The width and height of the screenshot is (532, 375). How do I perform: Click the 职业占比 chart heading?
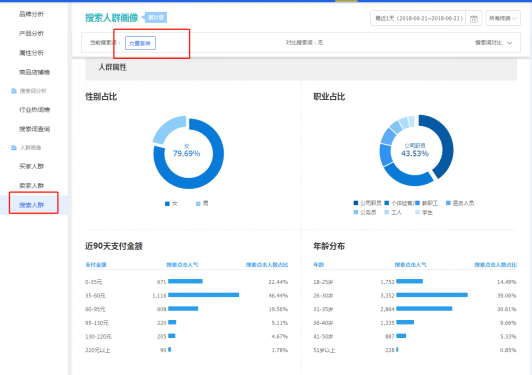point(329,97)
